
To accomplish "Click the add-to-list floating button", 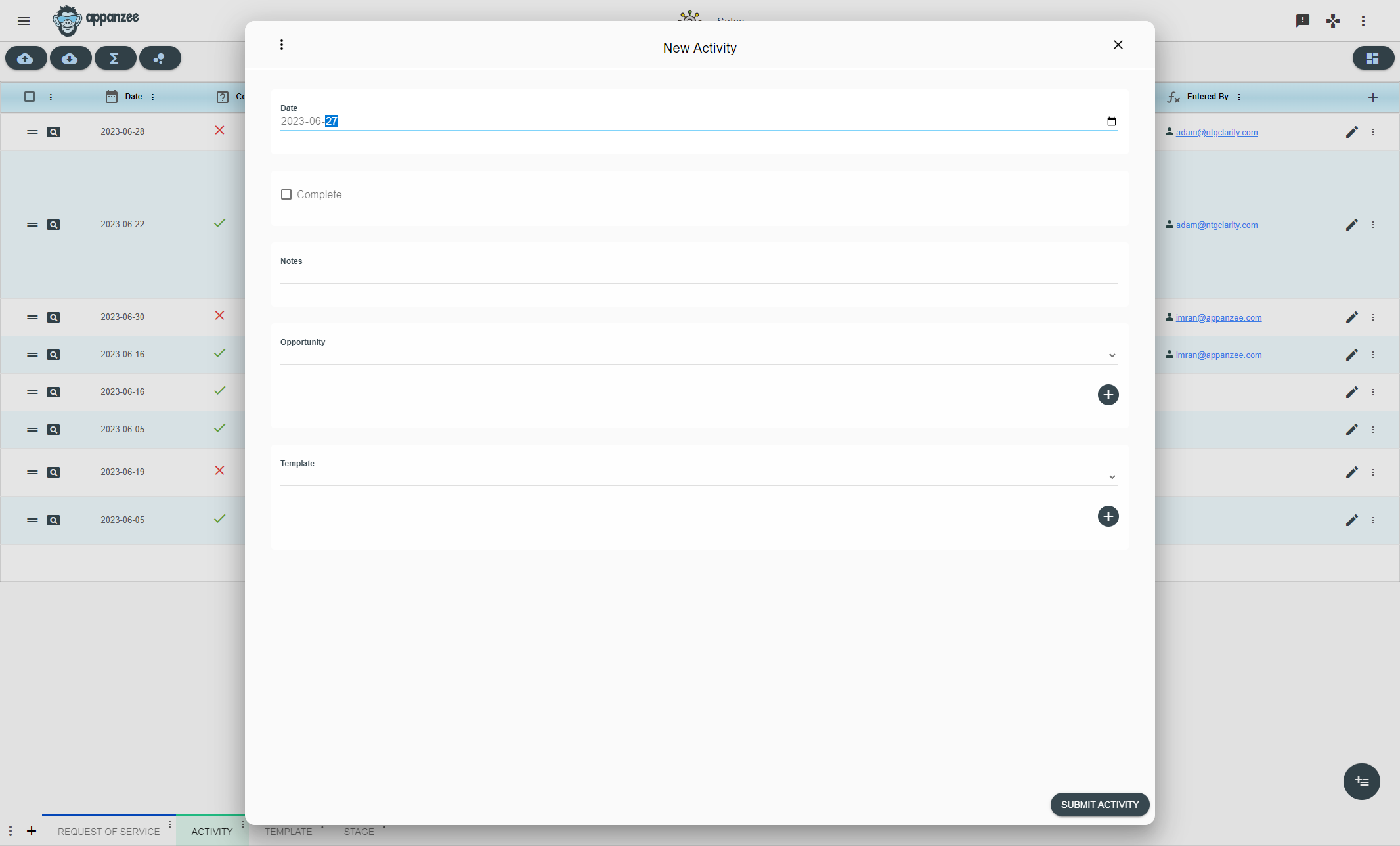I will [1361, 782].
